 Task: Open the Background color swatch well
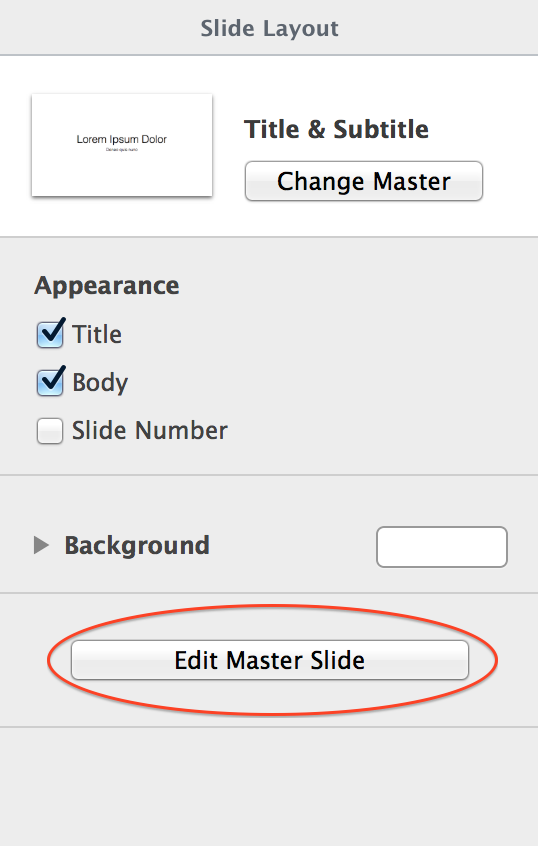(x=441, y=547)
